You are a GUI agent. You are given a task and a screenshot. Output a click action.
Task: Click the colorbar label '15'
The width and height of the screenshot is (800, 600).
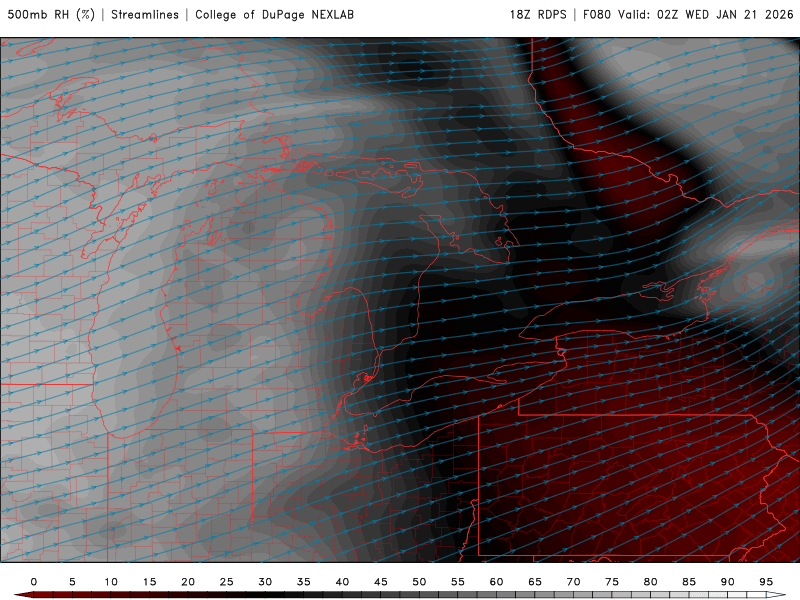click(149, 582)
